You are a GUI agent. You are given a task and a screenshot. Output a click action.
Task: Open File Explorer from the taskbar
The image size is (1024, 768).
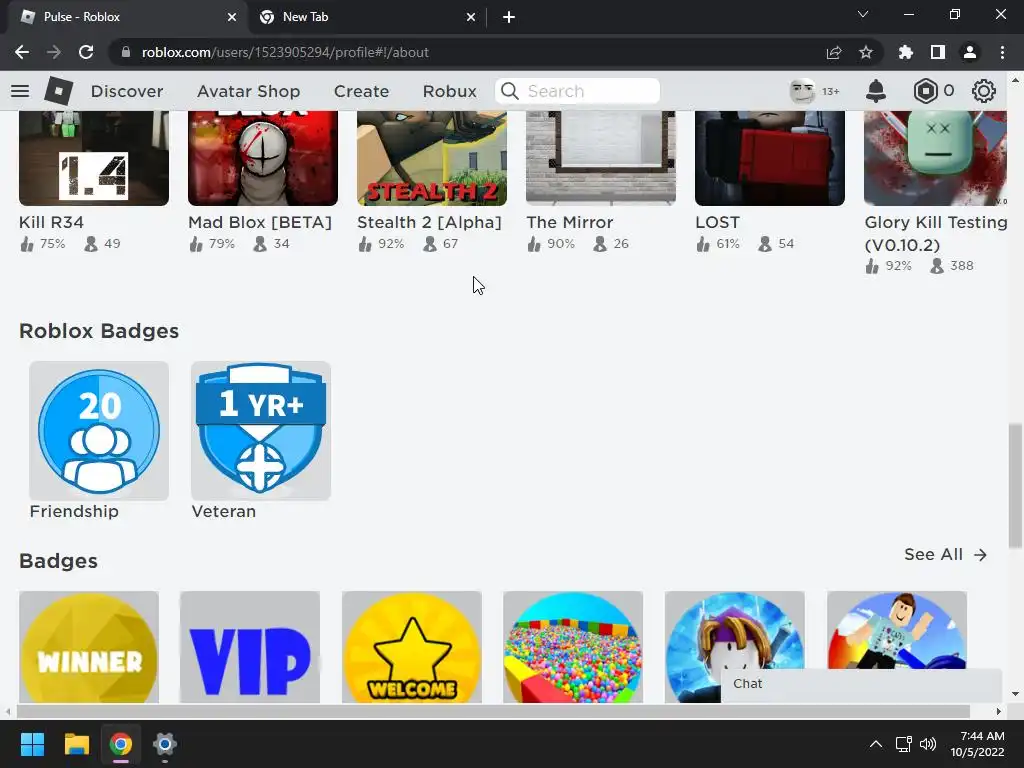pyautogui.click(x=76, y=744)
